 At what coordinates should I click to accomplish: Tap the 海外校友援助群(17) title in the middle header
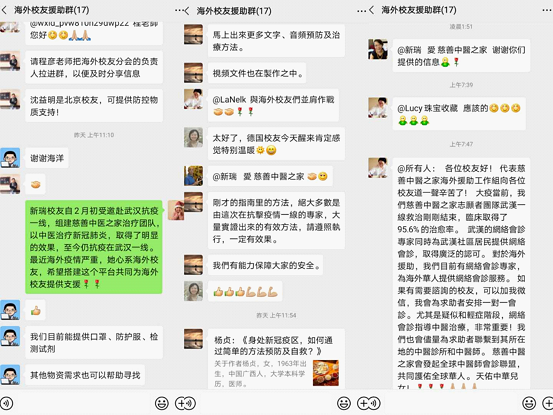[x=234, y=11]
